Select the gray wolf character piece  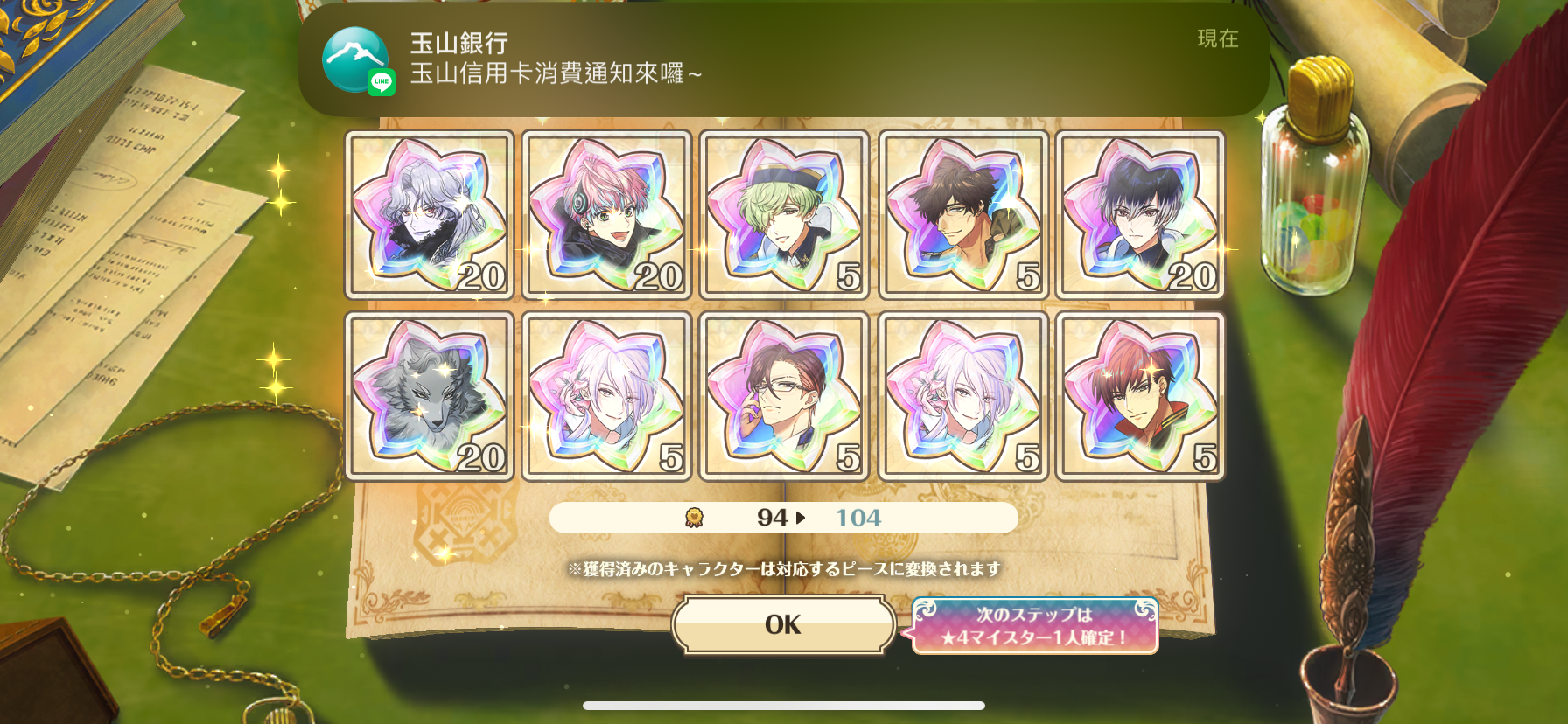pyautogui.click(x=429, y=396)
